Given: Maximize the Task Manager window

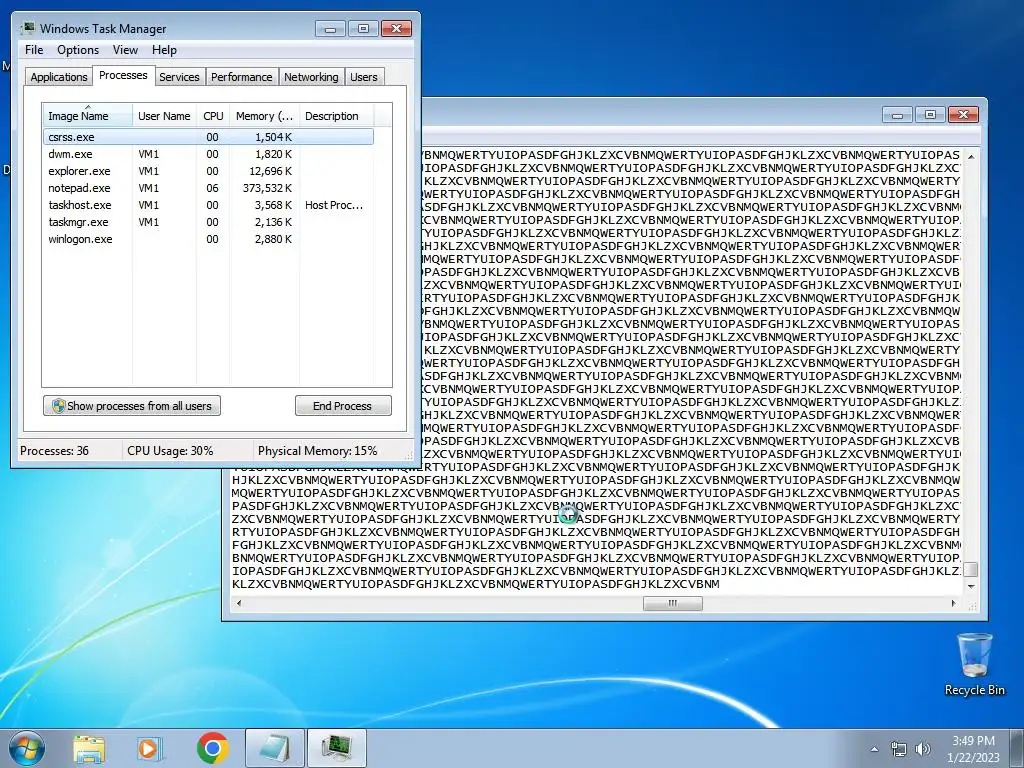Looking at the screenshot, I should [363, 29].
